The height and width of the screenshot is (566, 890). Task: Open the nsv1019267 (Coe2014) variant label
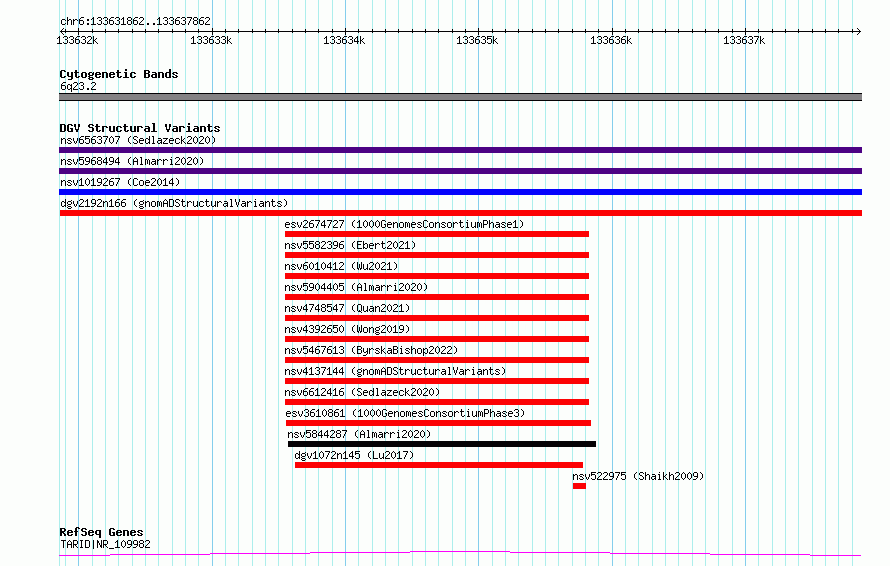point(120,182)
